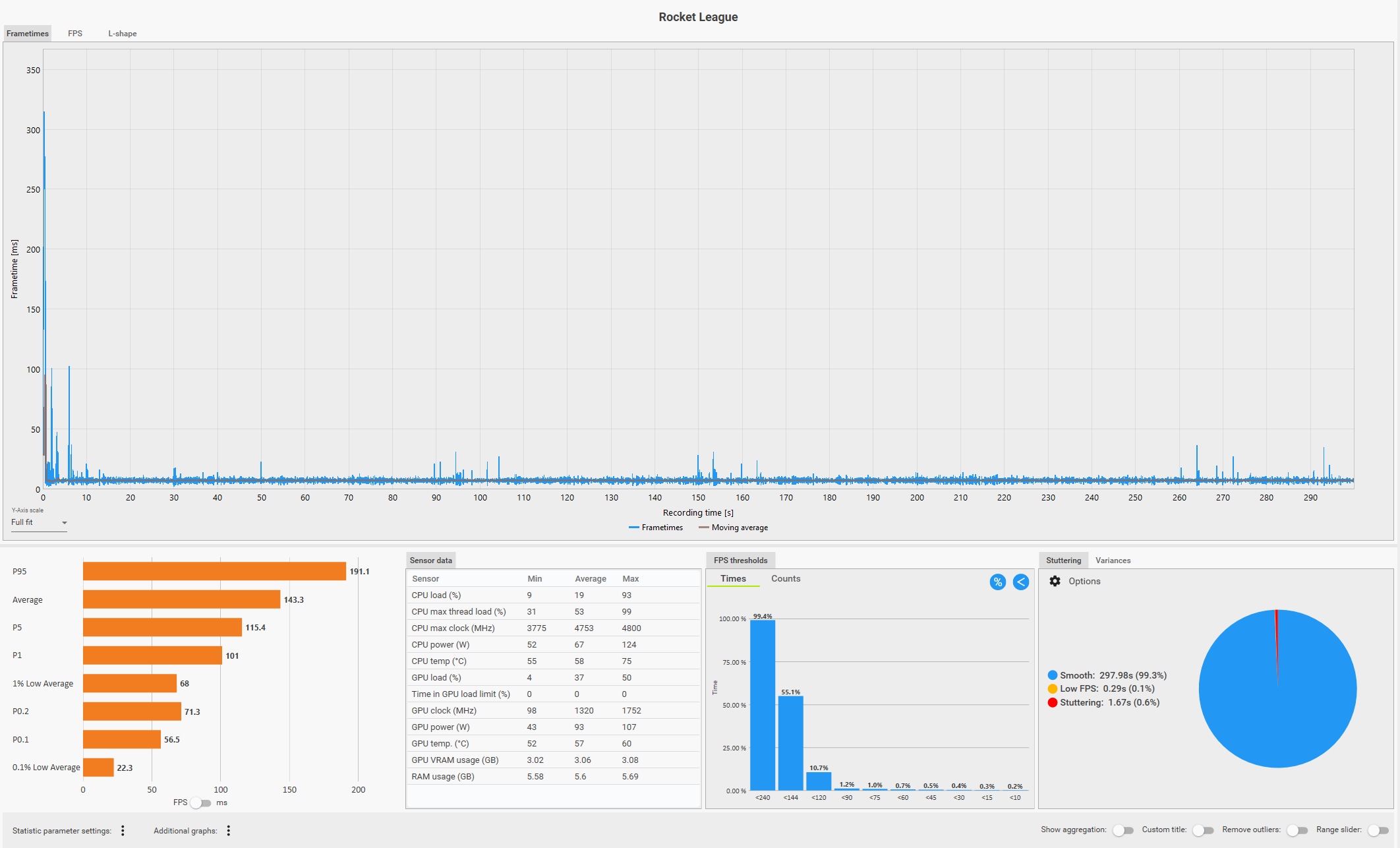Turn on Range slider toggle
This screenshot has height=848, width=1400.
(x=1378, y=830)
